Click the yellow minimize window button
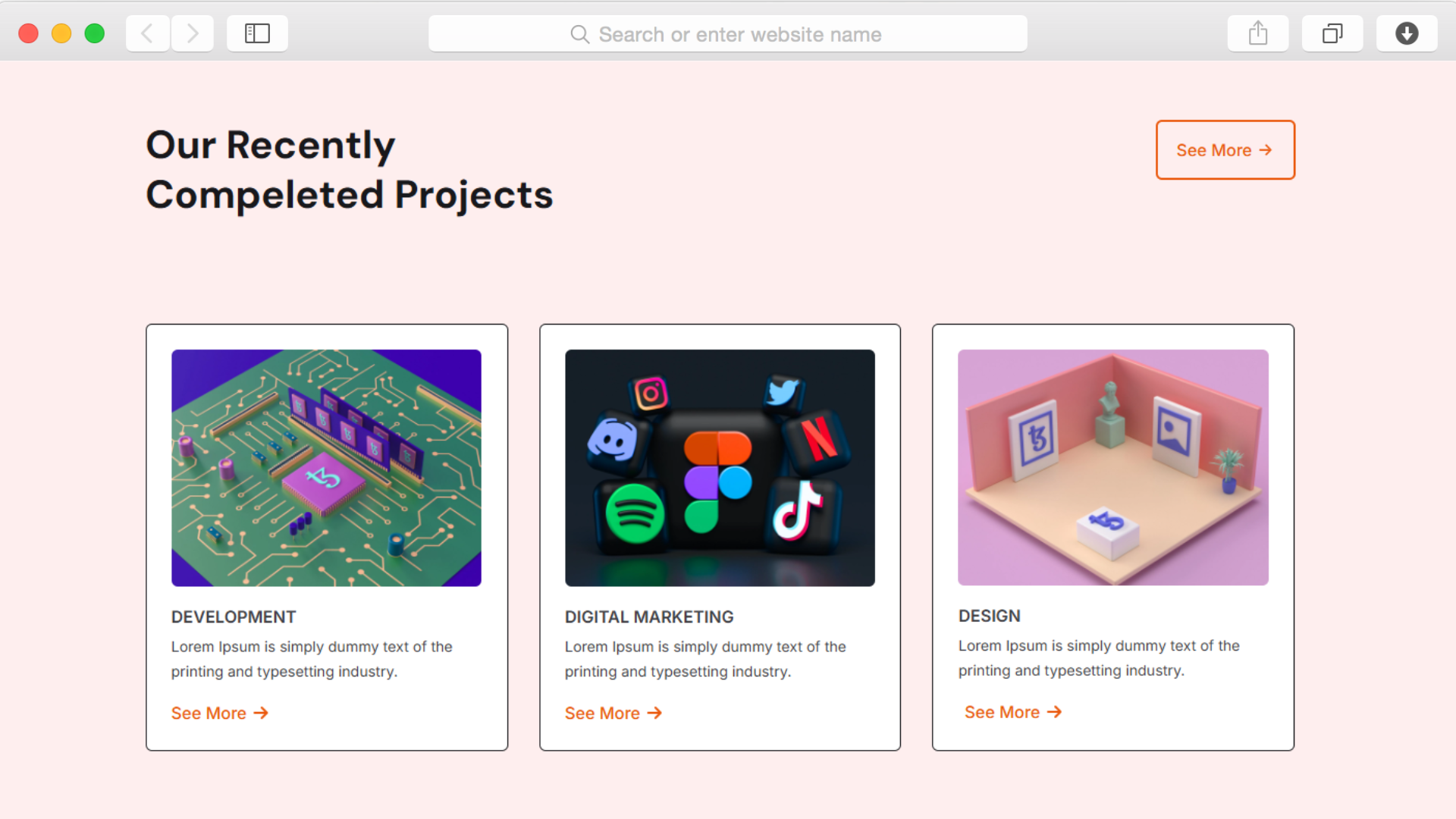Screen dimensions: 1456x819 (x=61, y=33)
